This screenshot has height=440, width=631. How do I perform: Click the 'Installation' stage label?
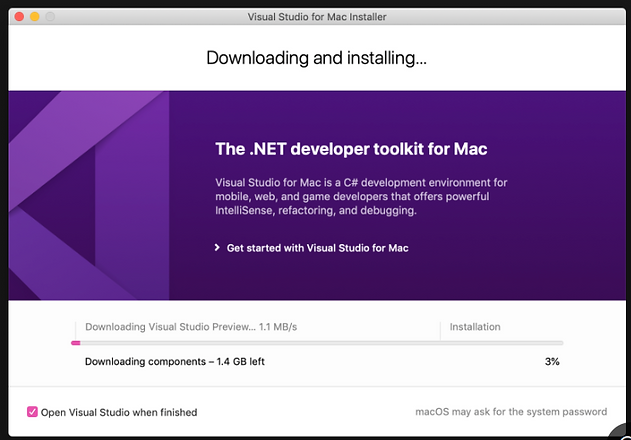pos(475,327)
